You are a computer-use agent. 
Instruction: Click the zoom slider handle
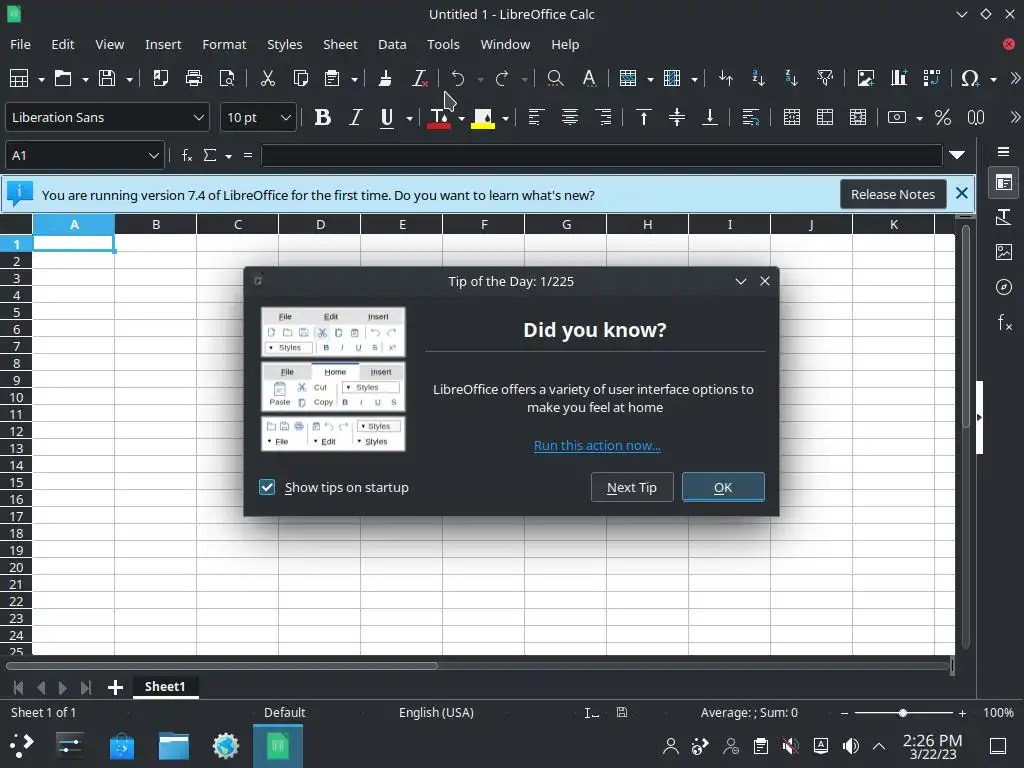coord(903,713)
